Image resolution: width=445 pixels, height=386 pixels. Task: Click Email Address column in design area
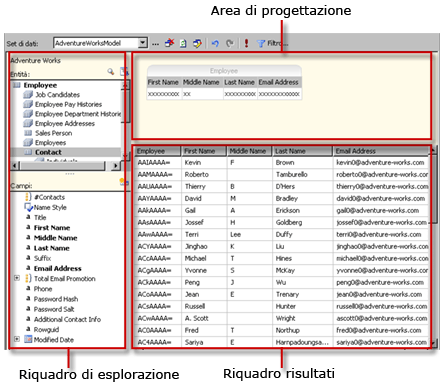pyautogui.click(x=279, y=82)
